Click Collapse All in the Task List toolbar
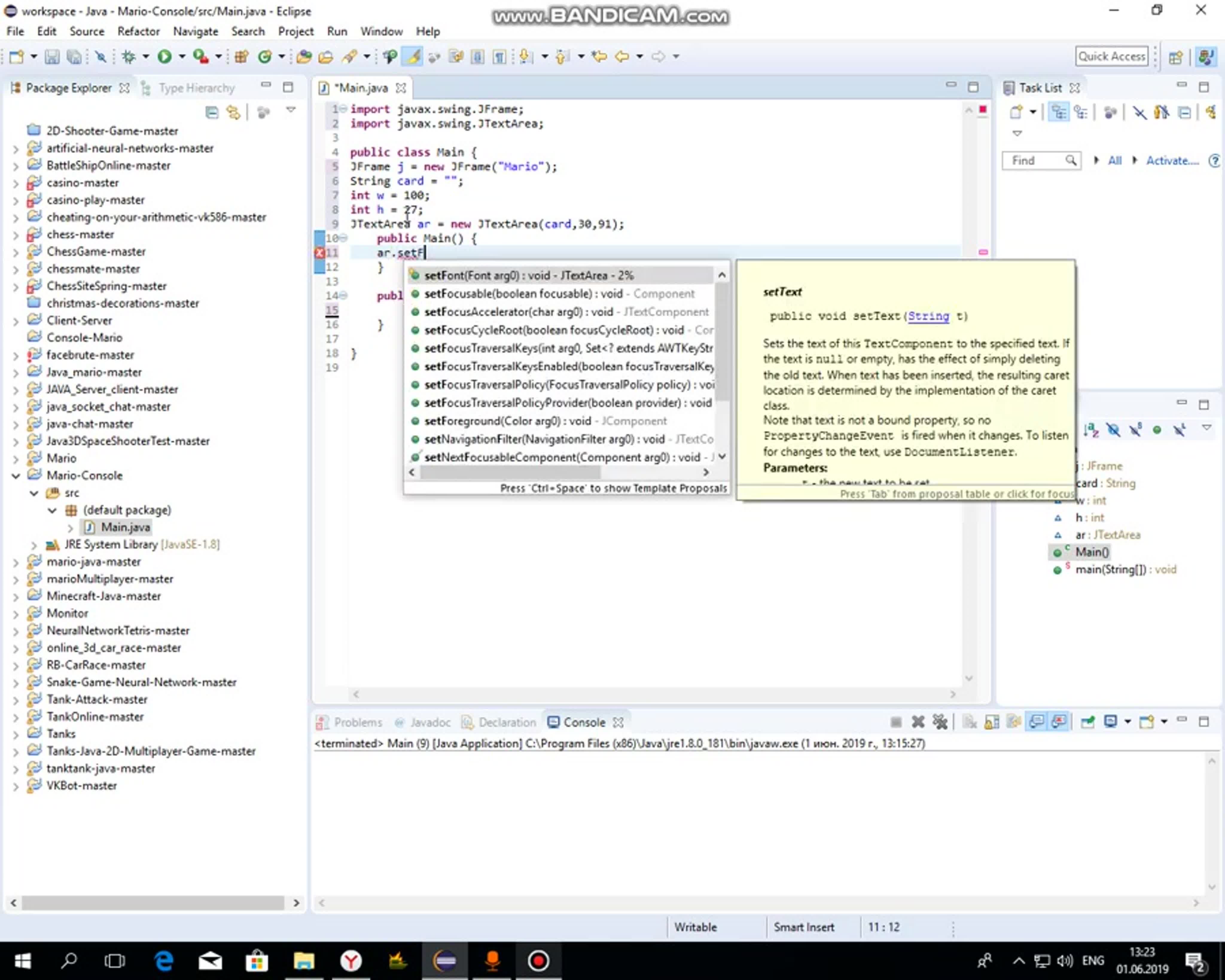The height and width of the screenshot is (980, 1225). pos(1185,112)
